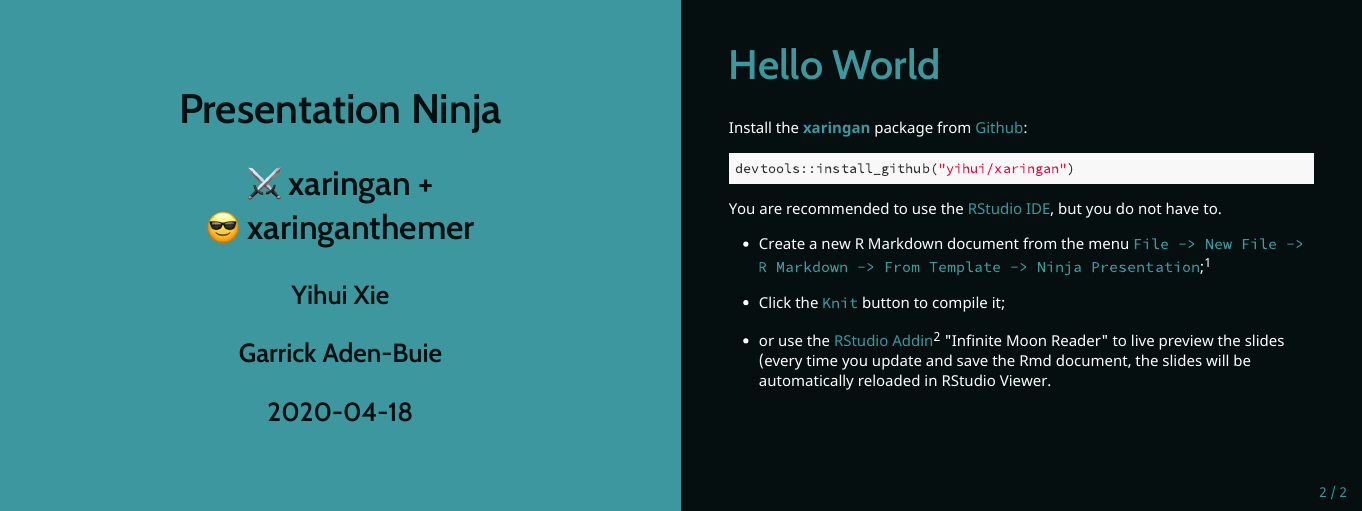
Task: Visit the RStudio Addin link
Action: point(883,341)
